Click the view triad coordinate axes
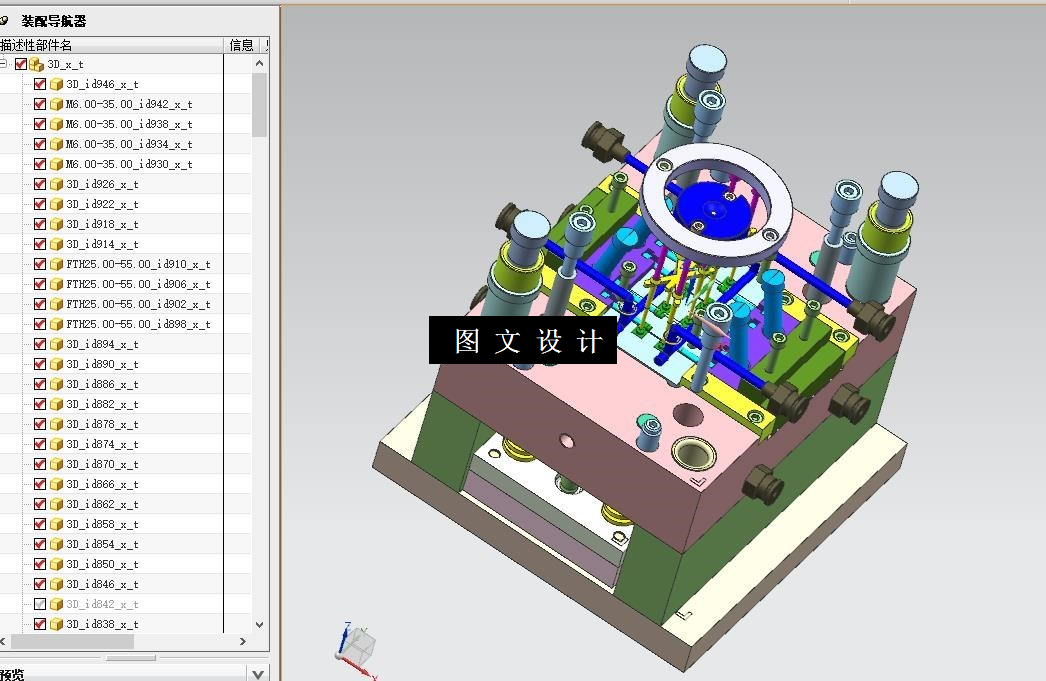The width and height of the screenshot is (1046, 681). coord(356,651)
